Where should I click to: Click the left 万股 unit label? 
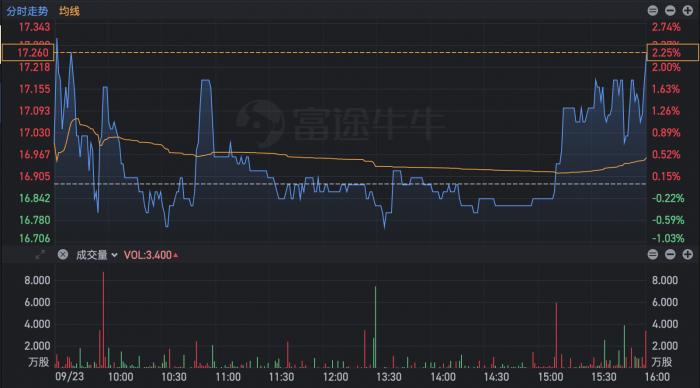coord(38,362)
